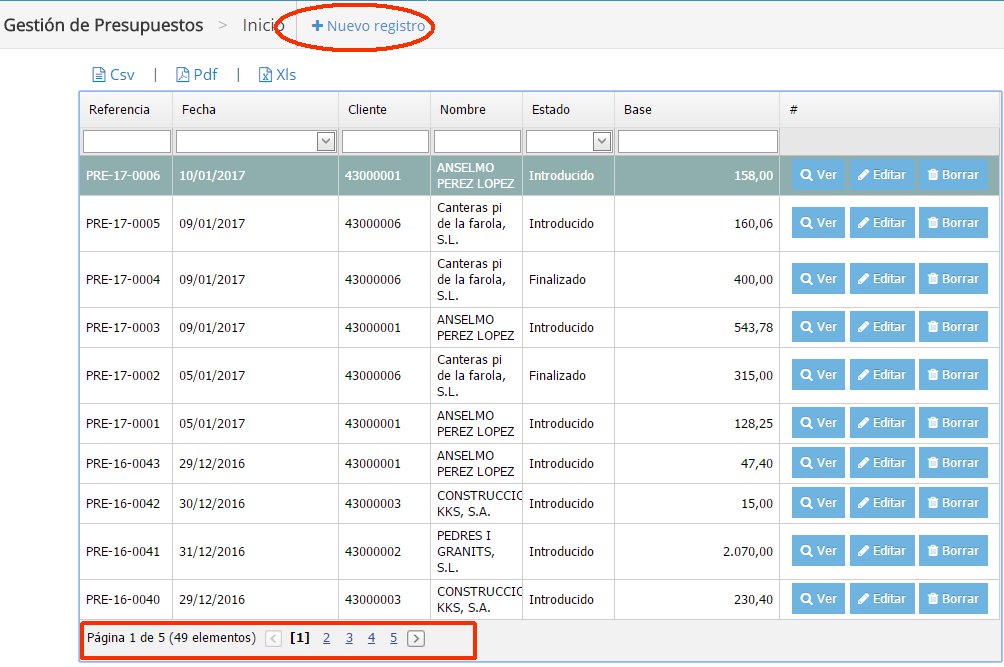Edit budget PRE-17-0004
The image size is (1004, 667).
click(882, 278)
